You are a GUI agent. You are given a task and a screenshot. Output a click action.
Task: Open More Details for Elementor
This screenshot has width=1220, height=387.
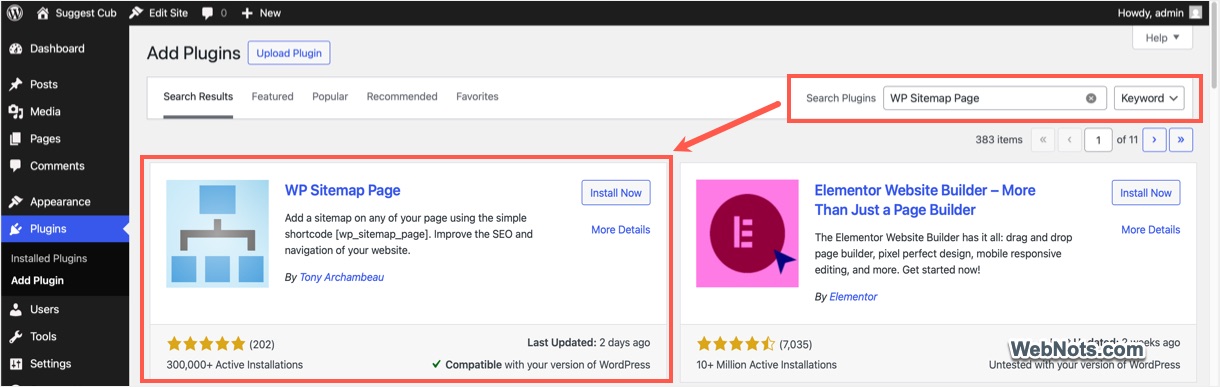click(1150, 230)
